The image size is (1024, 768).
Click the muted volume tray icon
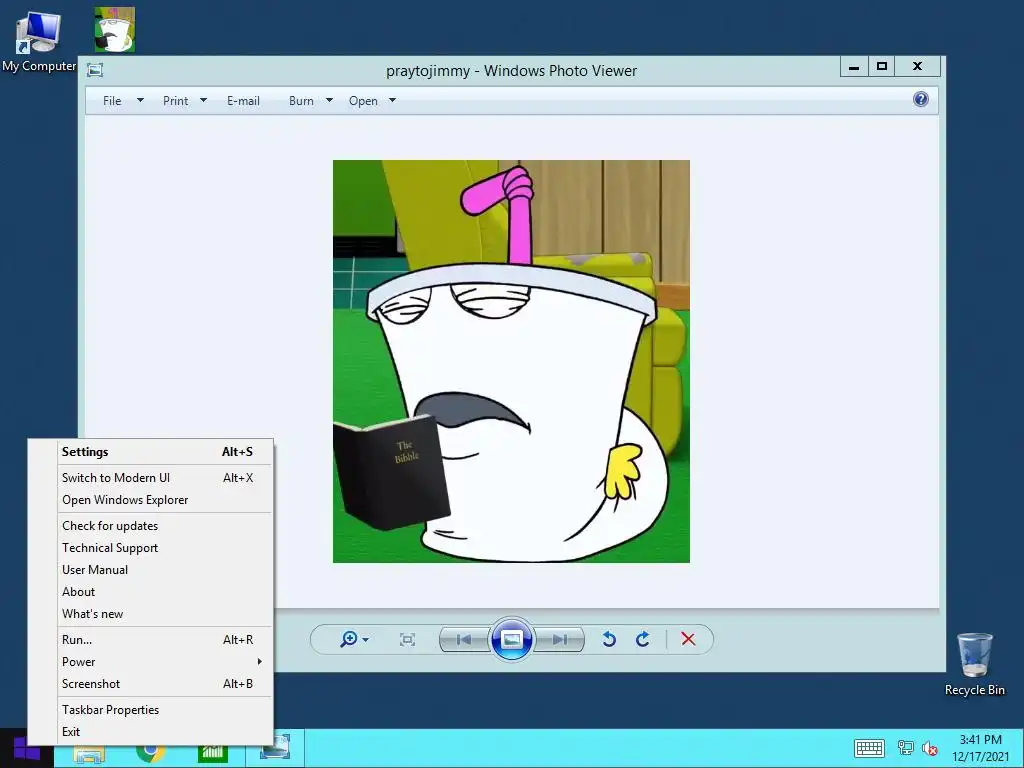coord(930,748)
